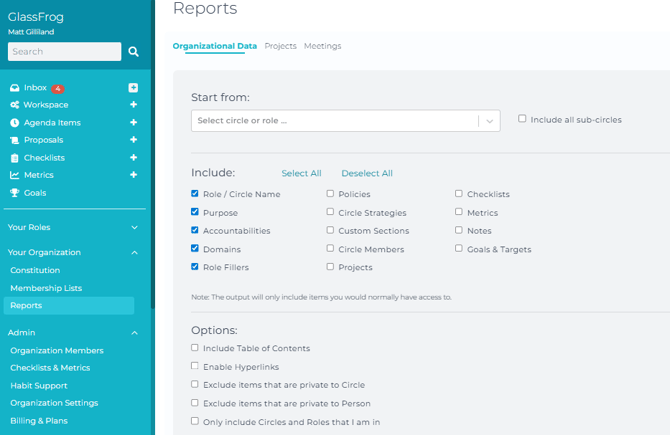
Task: Check the Include Table of Contents option
Action: coord(195,348)
